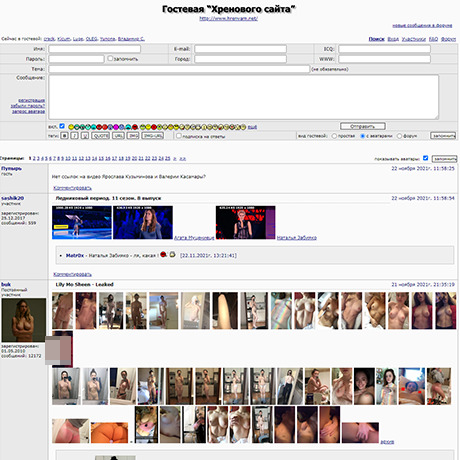Go to page 25 of the guestbook

point(168,158)
